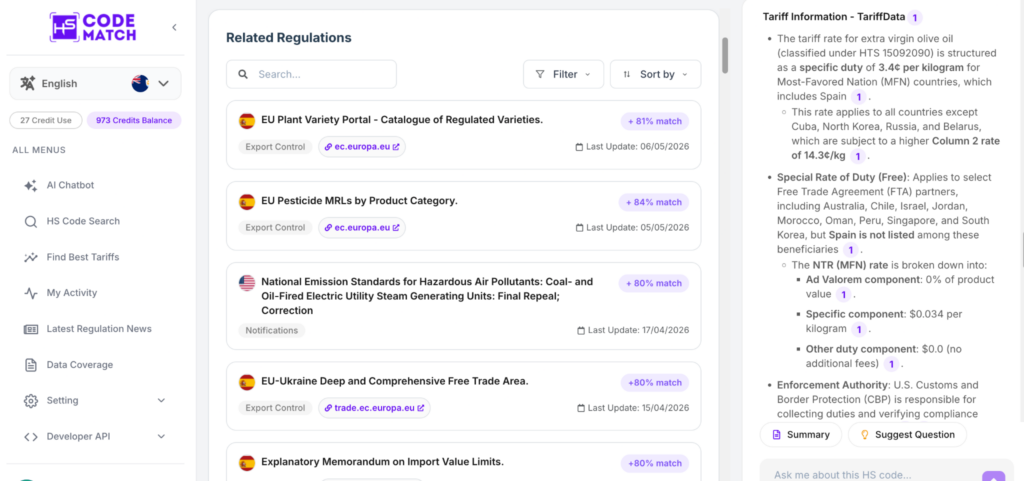
Task: Click the HS Code Match logo
Action: (93, 28)
